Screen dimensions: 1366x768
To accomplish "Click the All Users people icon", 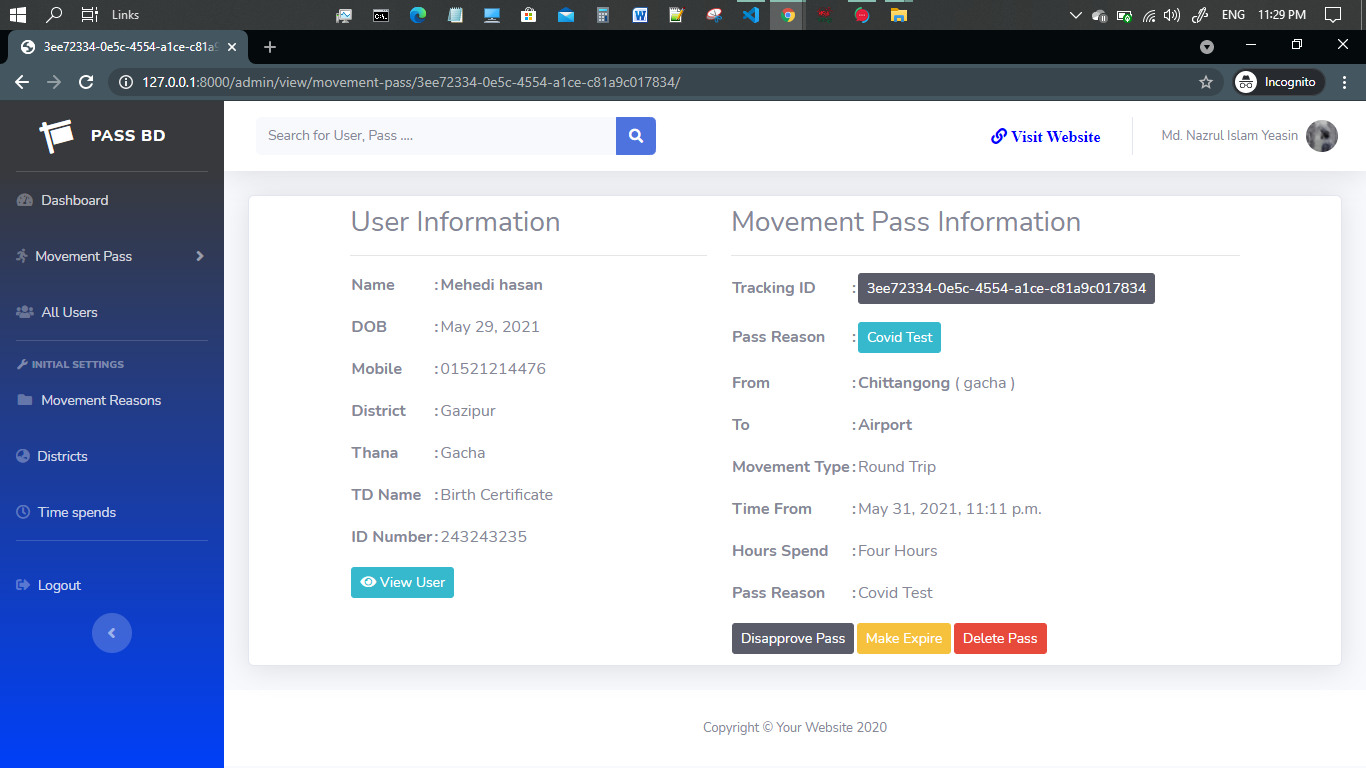I will pyautogui.click(x=25, y=312).
